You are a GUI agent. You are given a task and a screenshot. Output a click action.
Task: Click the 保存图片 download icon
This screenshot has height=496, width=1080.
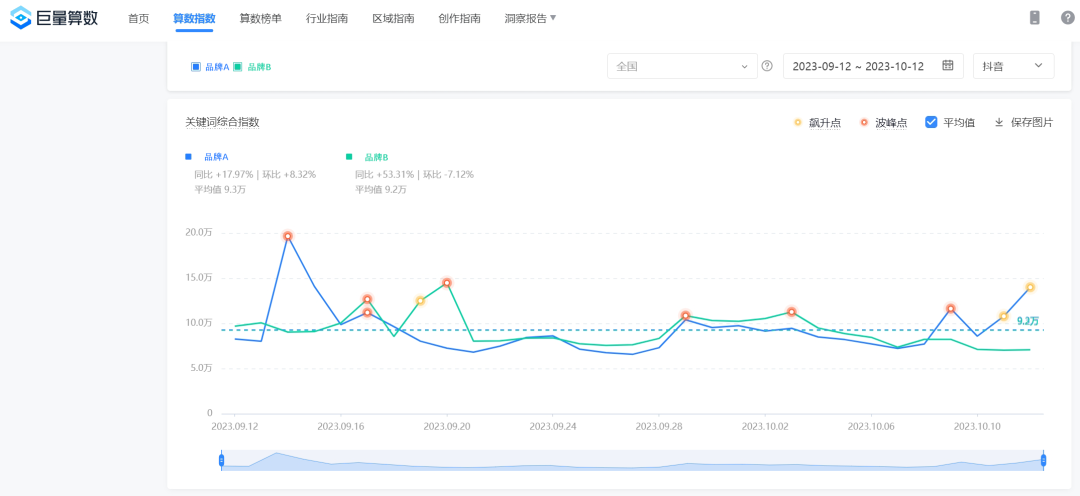pyautogui.click(x=999, y=123)
